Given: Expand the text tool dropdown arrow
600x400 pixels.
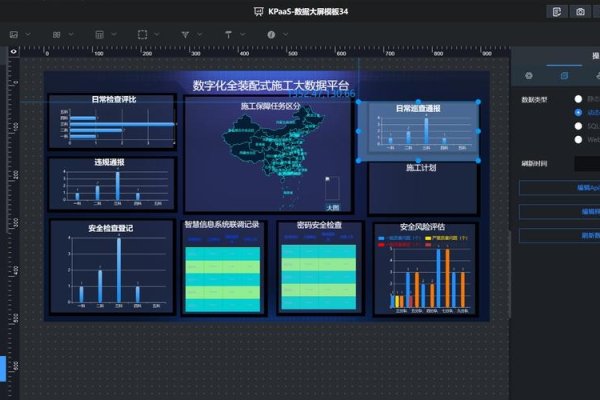Looking at the screenshot, I should point(243,34).
